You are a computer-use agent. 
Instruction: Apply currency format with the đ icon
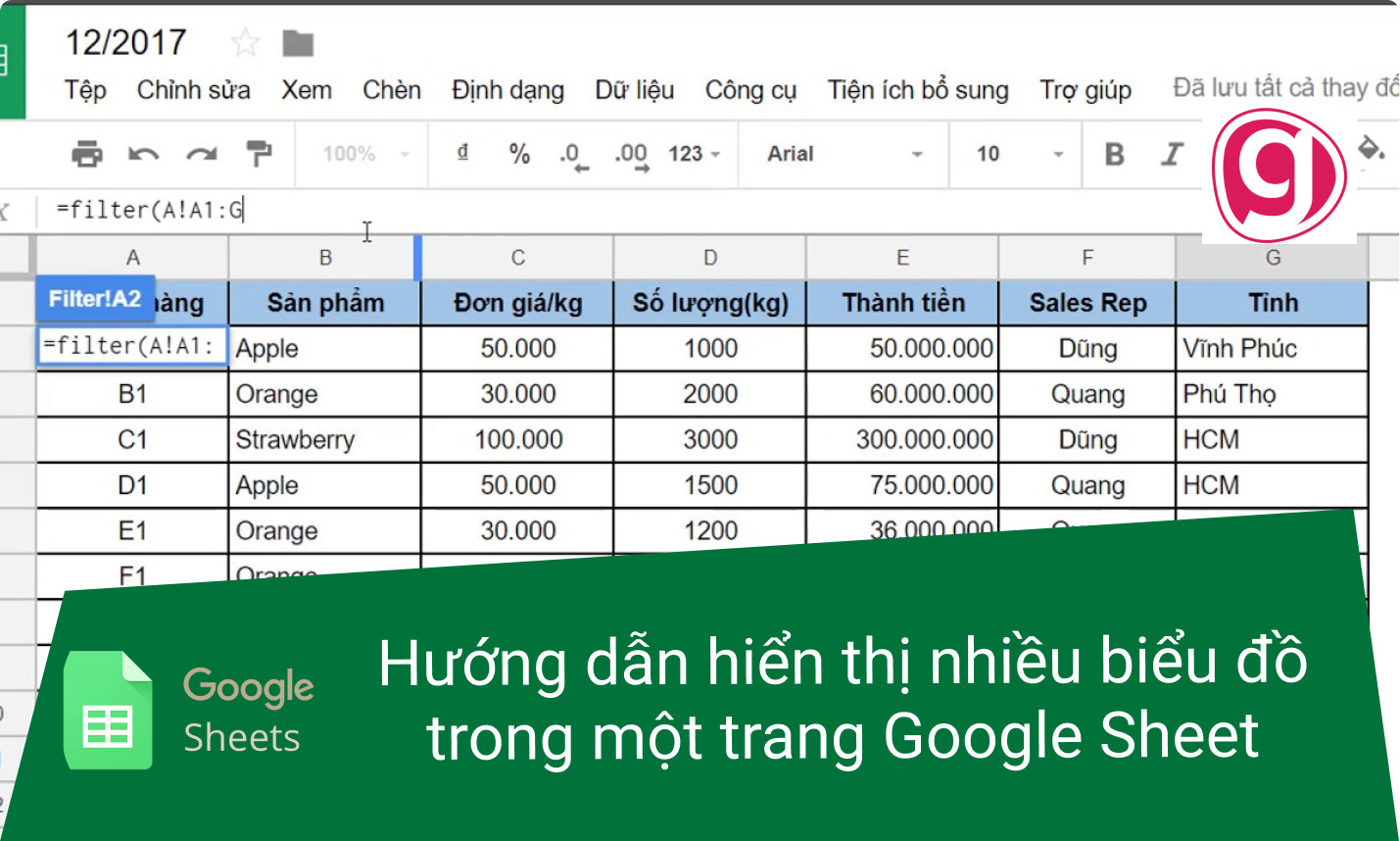(461, 154)
